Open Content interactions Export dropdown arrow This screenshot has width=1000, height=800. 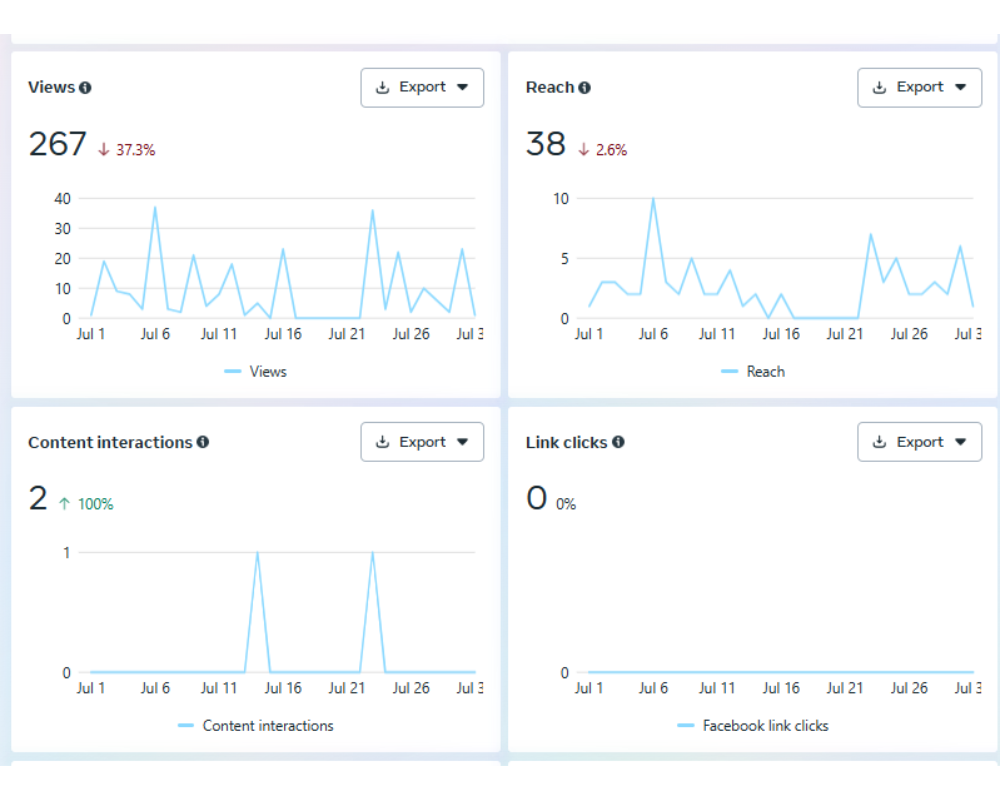point(462,442)
